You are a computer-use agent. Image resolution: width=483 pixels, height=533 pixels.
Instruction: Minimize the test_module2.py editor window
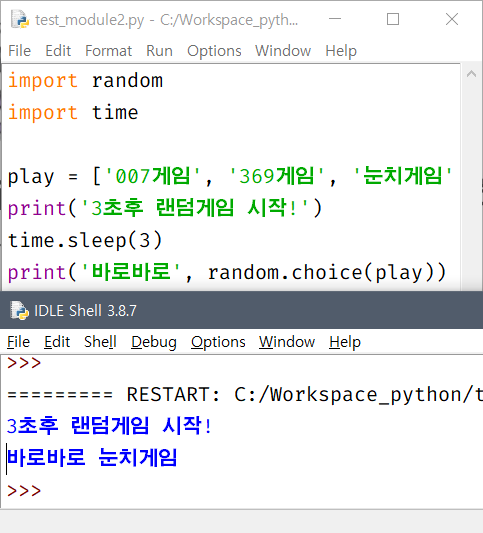click(335, 19)
